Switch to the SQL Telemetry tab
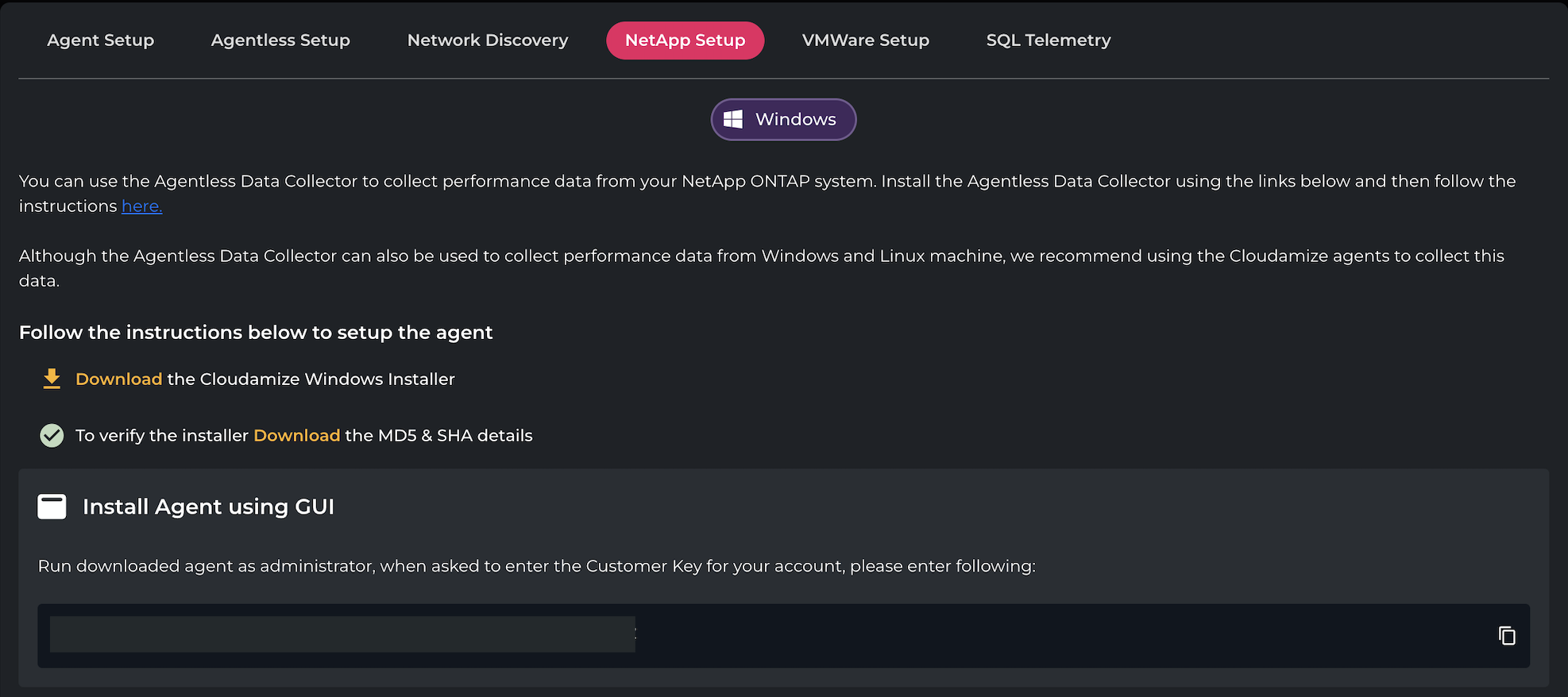This screenshot has height=697, width=1568. pos(1048,40)
